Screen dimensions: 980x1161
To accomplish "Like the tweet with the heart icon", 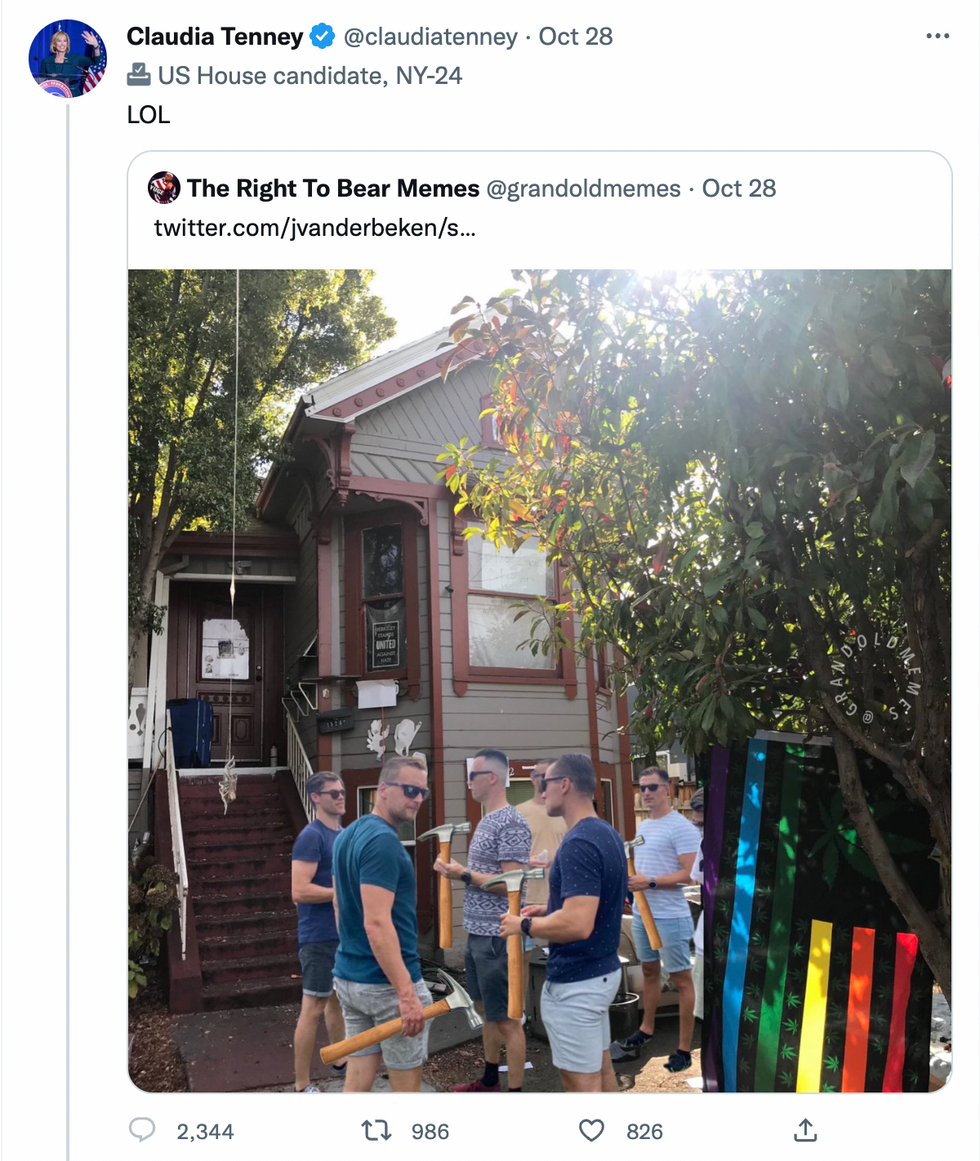I will click(591, 1131).
